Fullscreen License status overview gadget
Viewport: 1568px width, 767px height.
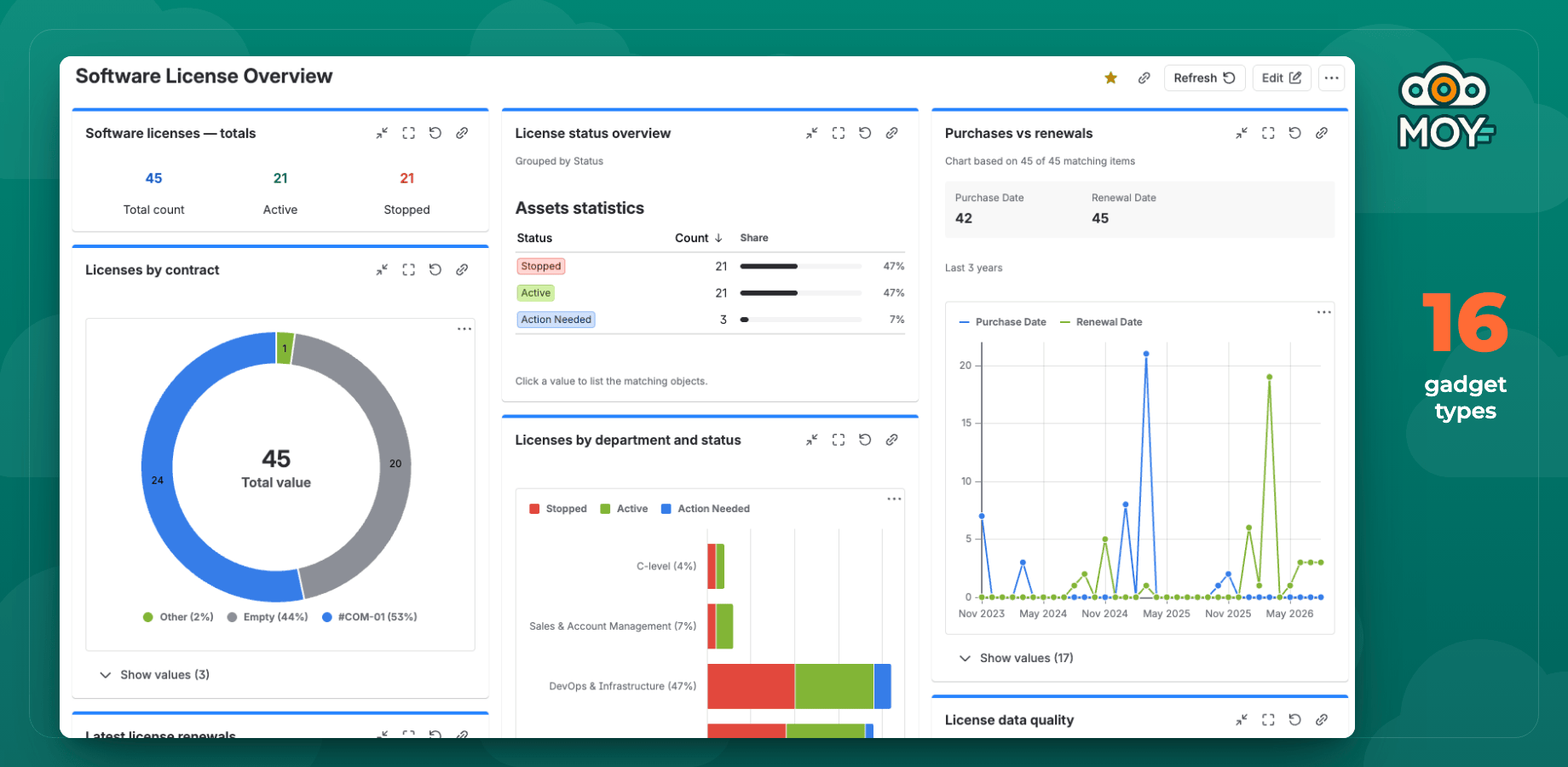(x=839, y=133)
